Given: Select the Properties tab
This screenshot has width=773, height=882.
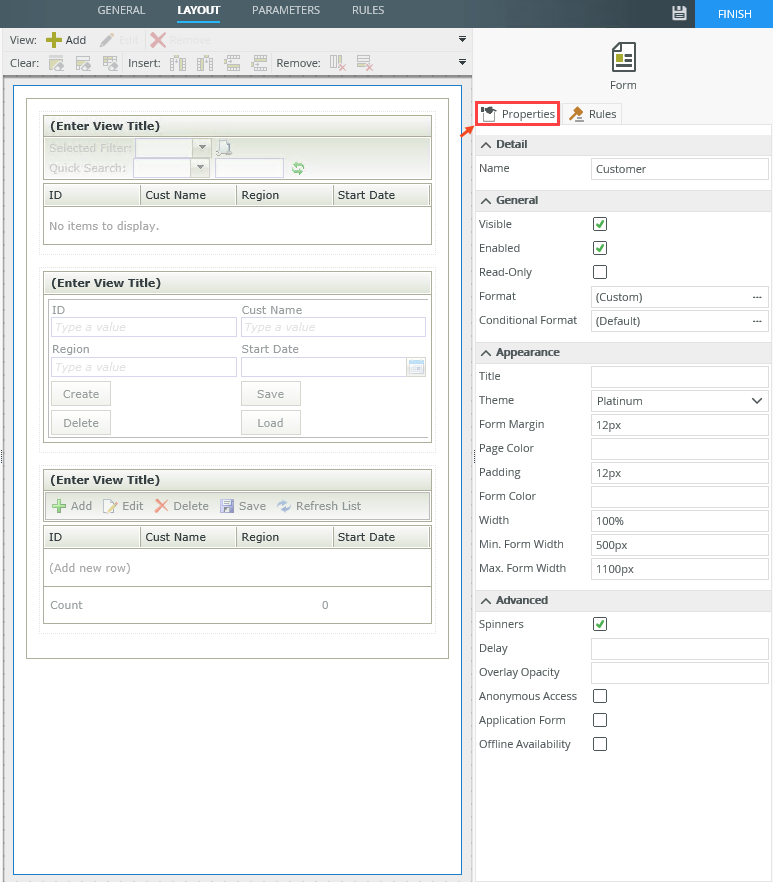Looking at the screenshot, I should pyautogui.click(x=518, y=114).
